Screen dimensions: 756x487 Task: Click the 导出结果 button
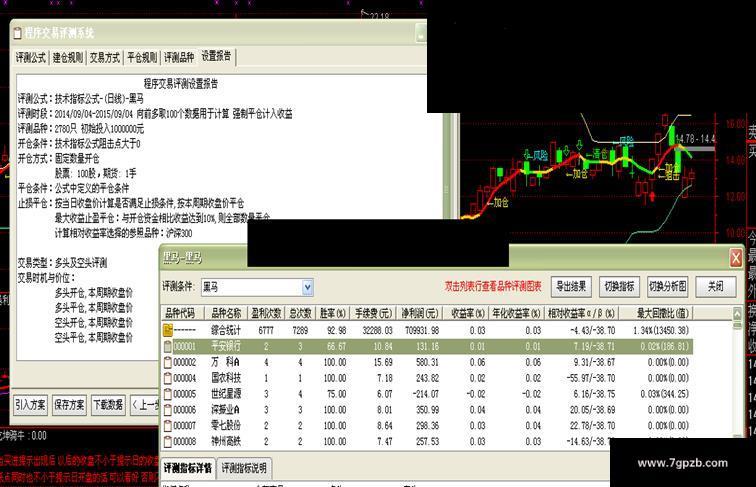[x=571, y=287]
